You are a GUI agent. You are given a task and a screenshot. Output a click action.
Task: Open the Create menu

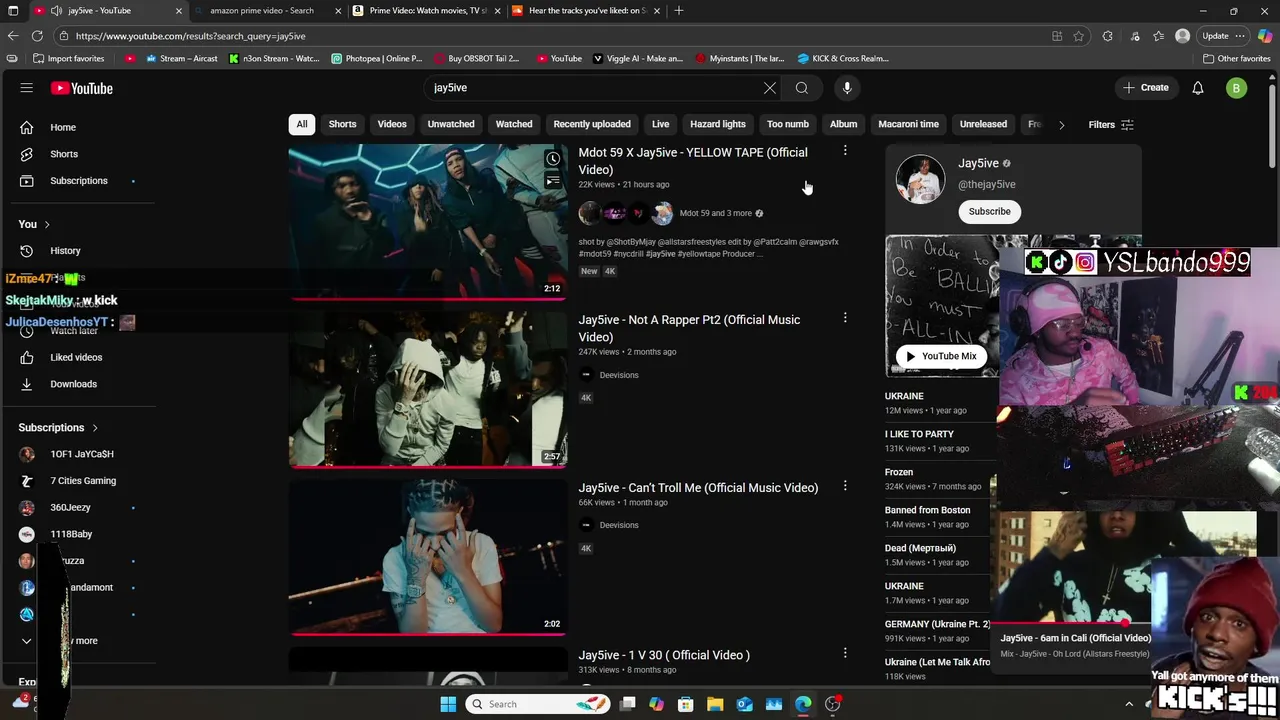pyautogui.click(x=1145, y=88)
